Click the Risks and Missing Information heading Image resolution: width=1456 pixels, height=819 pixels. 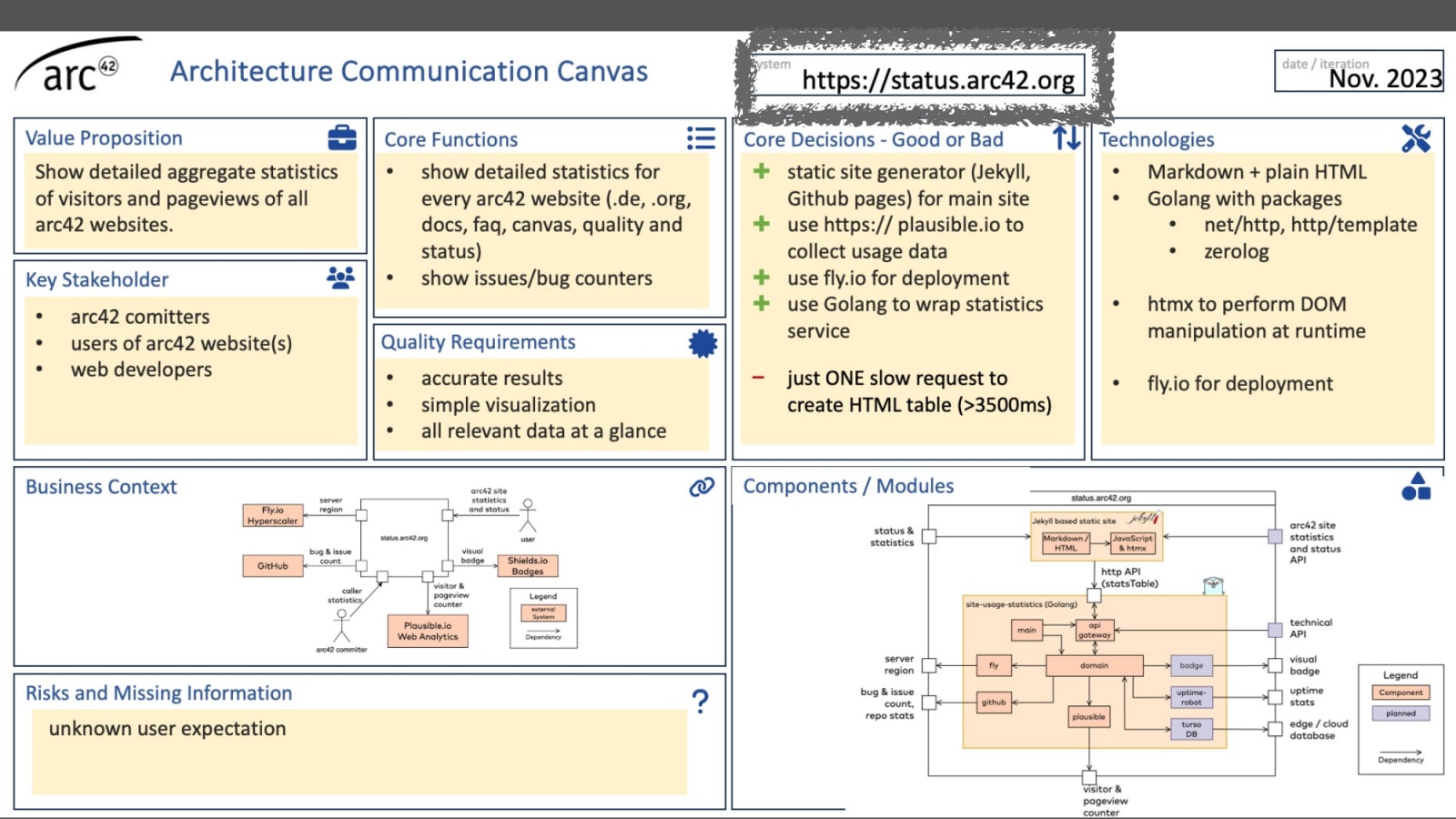(158, 693)
